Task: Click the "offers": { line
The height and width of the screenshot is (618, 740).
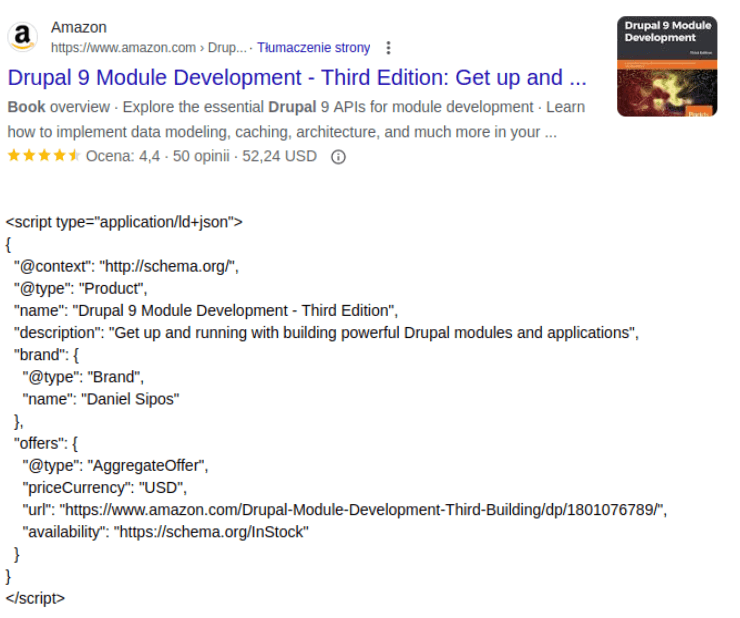Action: pyautogui.click(x=46, y=443)
